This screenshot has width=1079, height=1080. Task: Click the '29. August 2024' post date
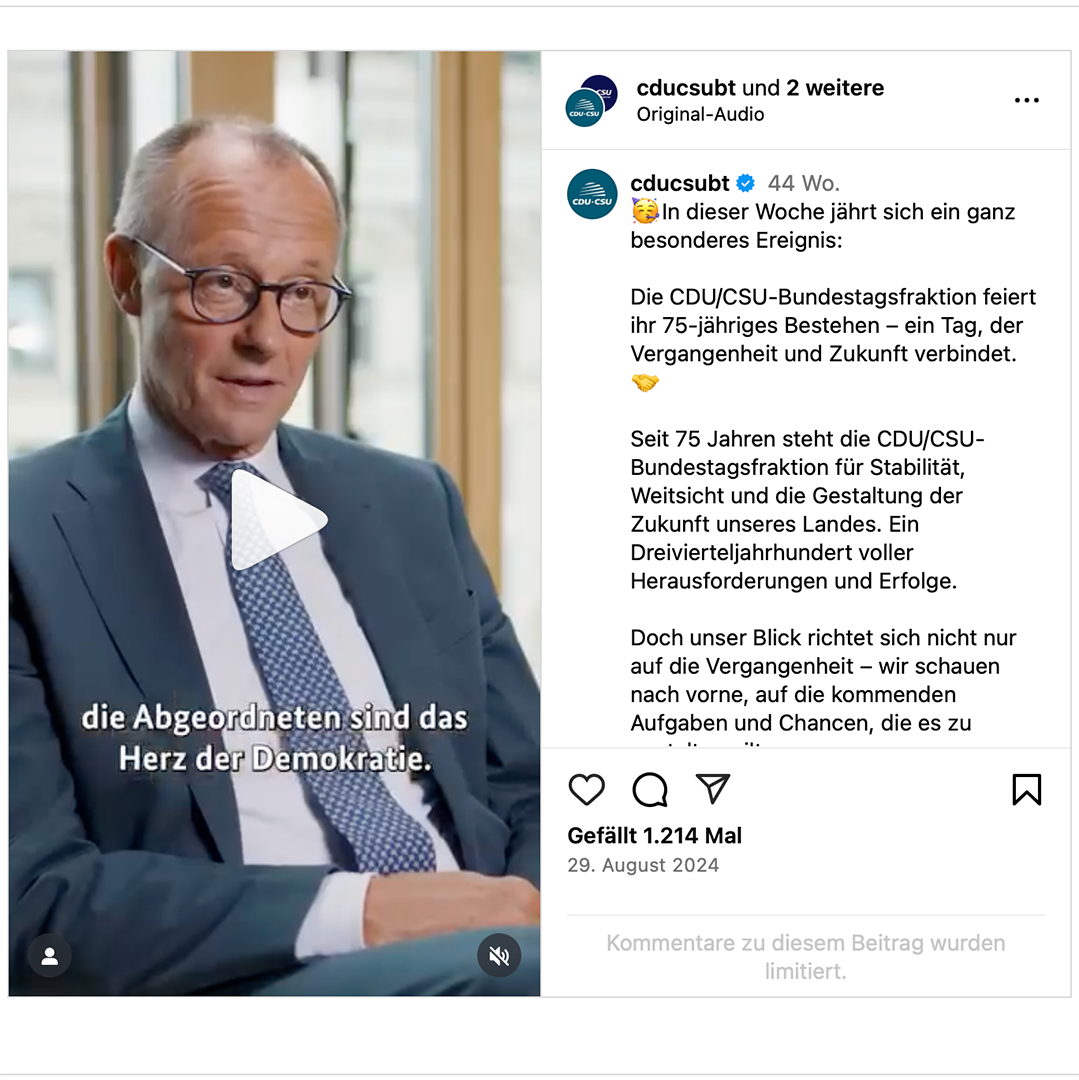click(x=643, y=865)
